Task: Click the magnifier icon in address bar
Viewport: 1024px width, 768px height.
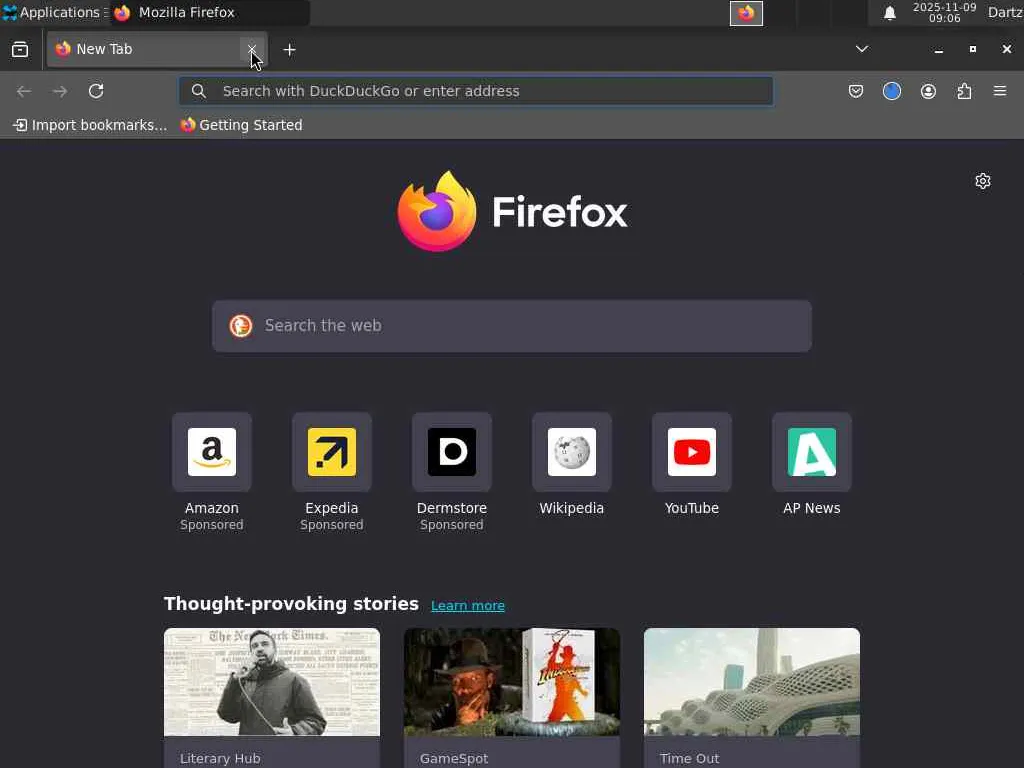Action: point(199,91)
